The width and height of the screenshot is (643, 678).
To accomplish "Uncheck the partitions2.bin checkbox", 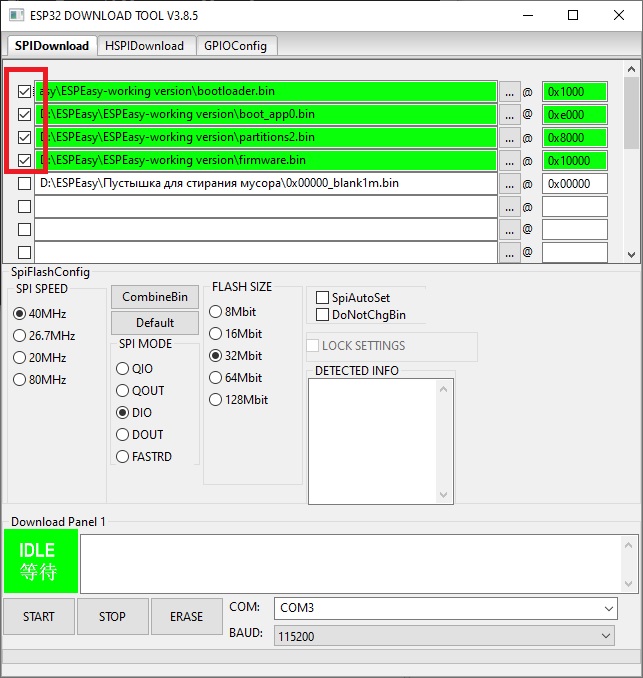I will tap(24, 138).
